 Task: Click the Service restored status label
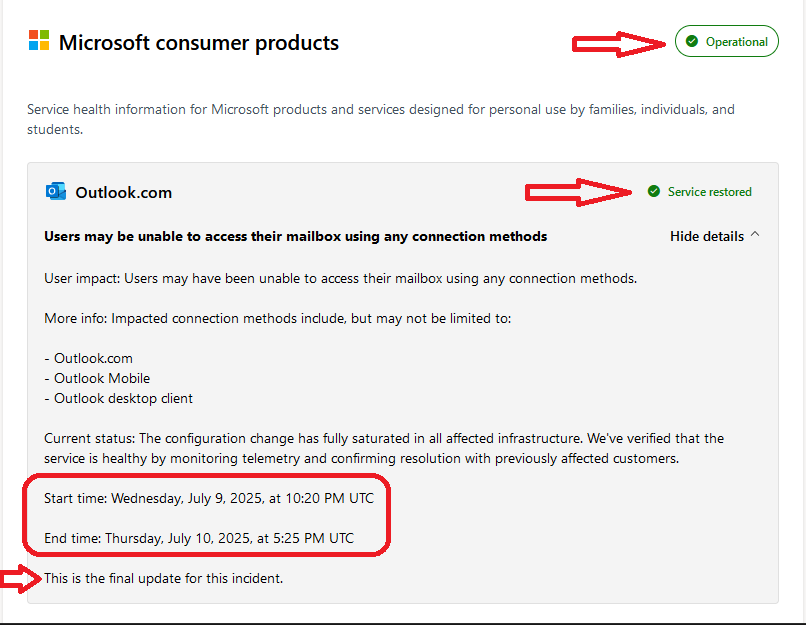coord(709,192)
